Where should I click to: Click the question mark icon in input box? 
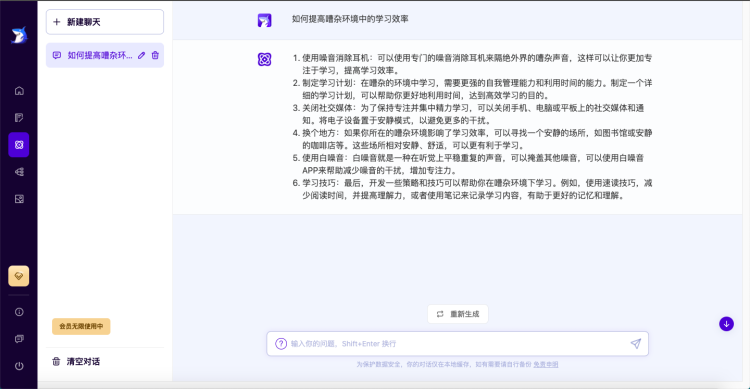click(281, 344)
